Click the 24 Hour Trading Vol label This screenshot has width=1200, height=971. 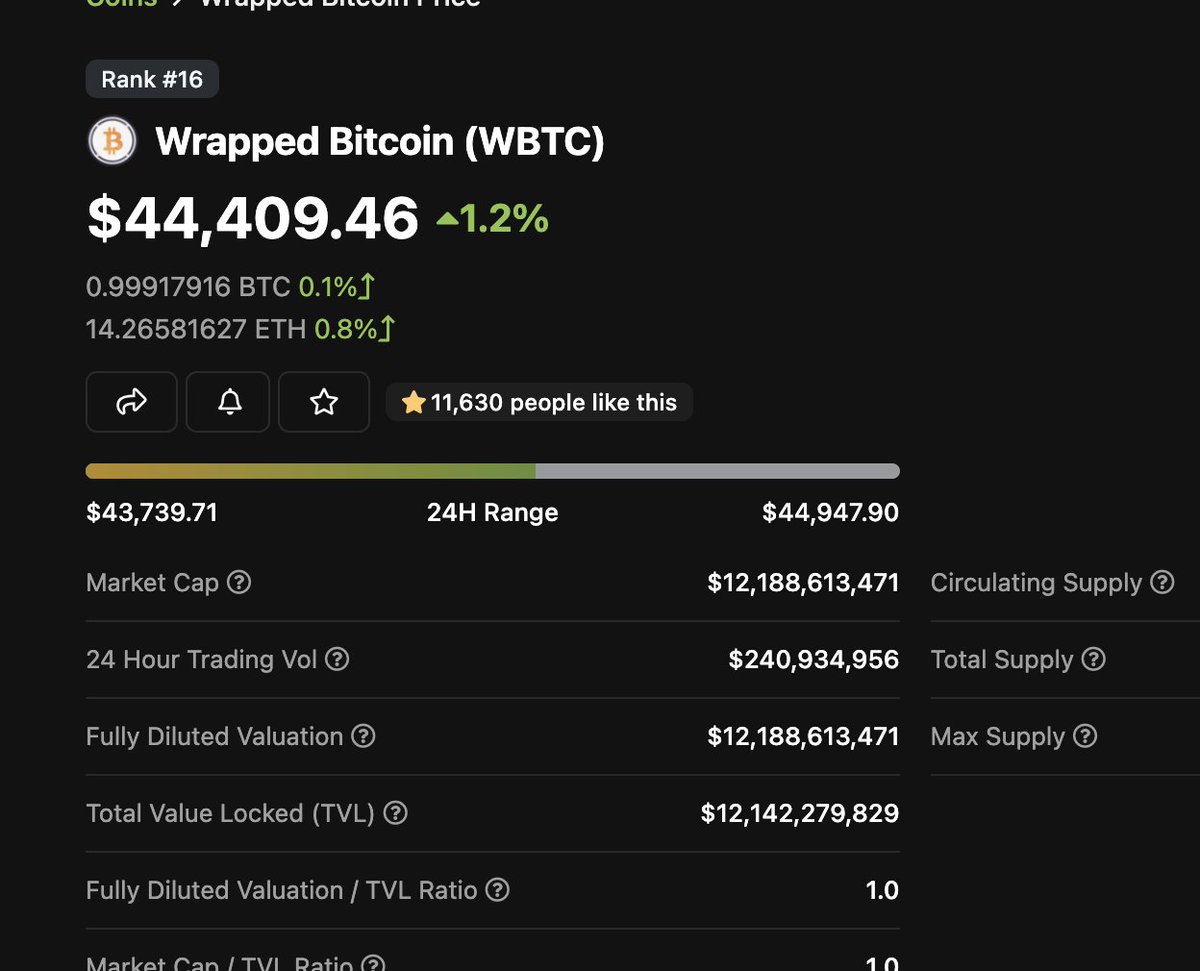pyautogui.click(x=202, y=659)
